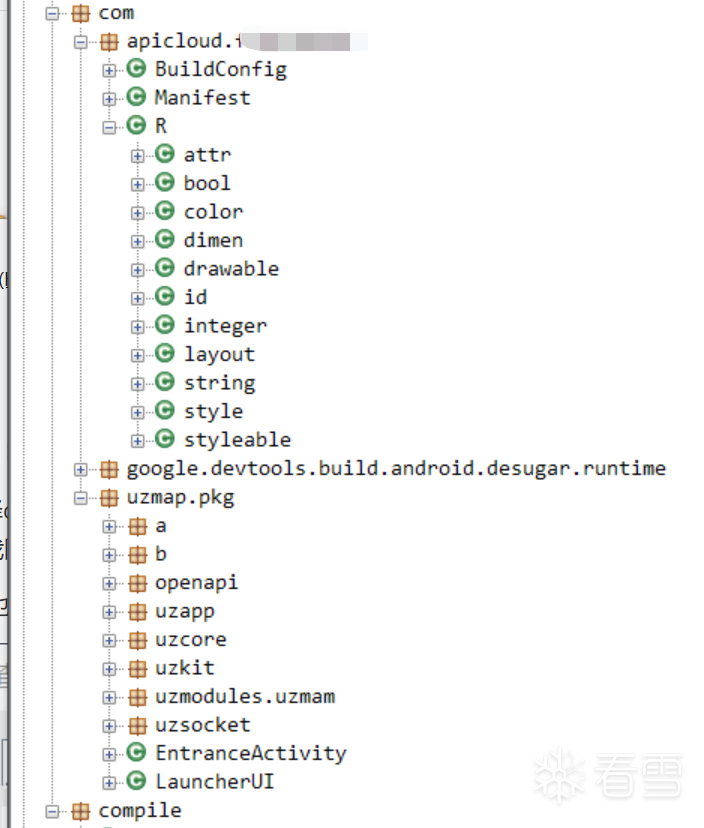Click the LauncherUI class icon

[137, 781]
